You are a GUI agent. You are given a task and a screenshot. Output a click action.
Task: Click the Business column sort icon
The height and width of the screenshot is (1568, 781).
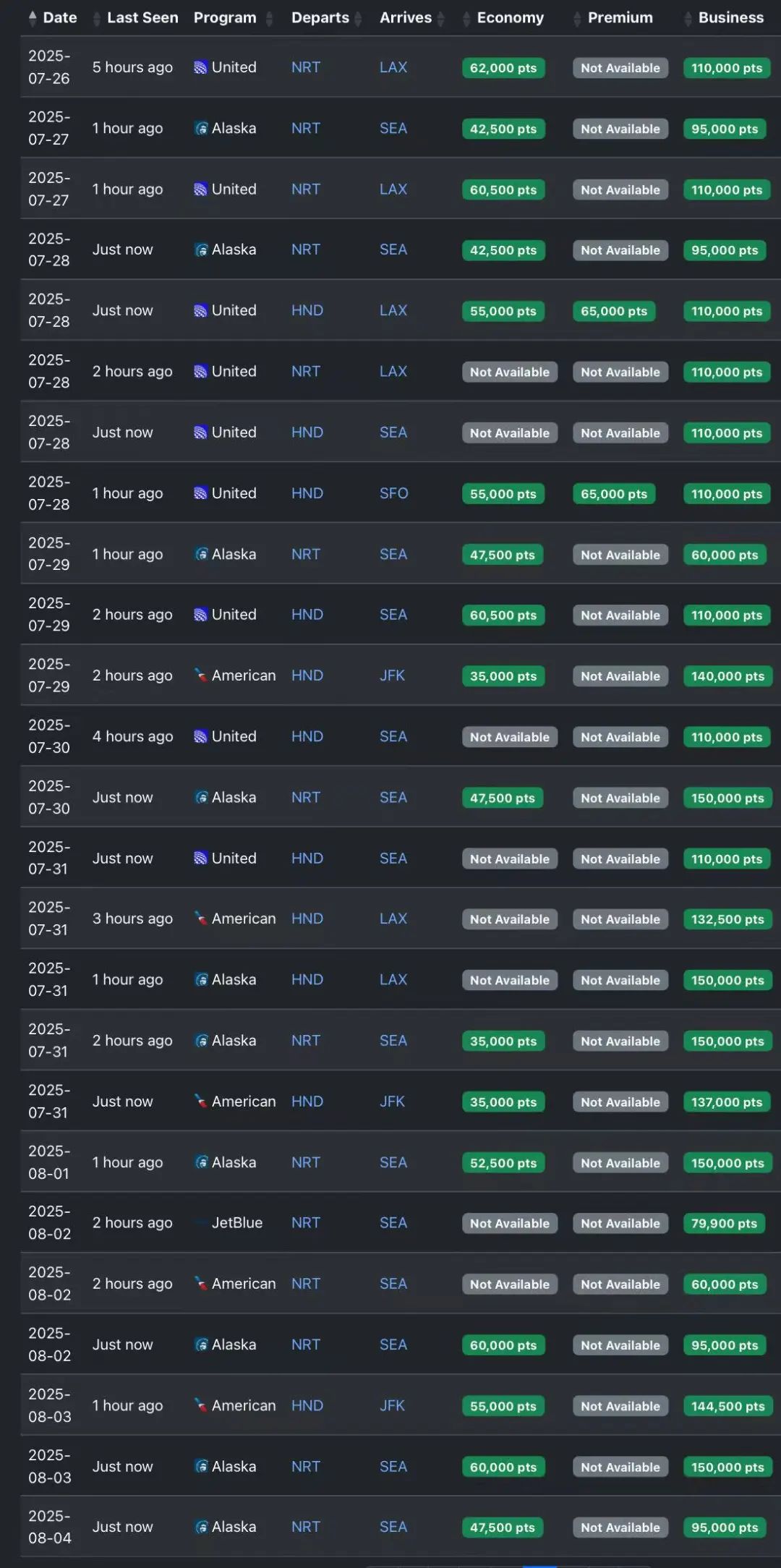pyautogui.click(x=688, y=19)
